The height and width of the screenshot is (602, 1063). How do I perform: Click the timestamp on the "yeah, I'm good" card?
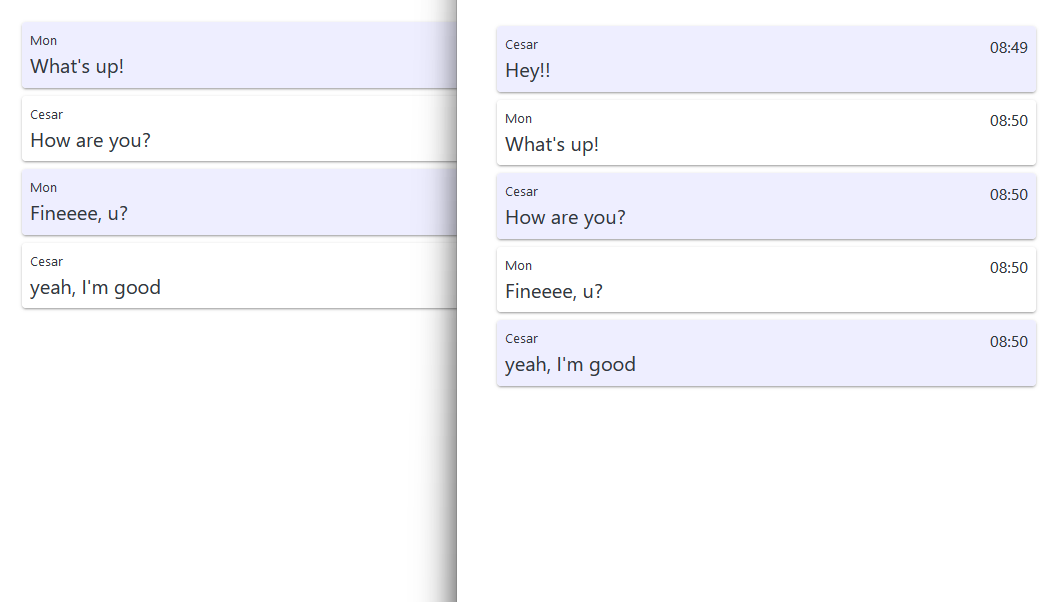pos(1008,341)
